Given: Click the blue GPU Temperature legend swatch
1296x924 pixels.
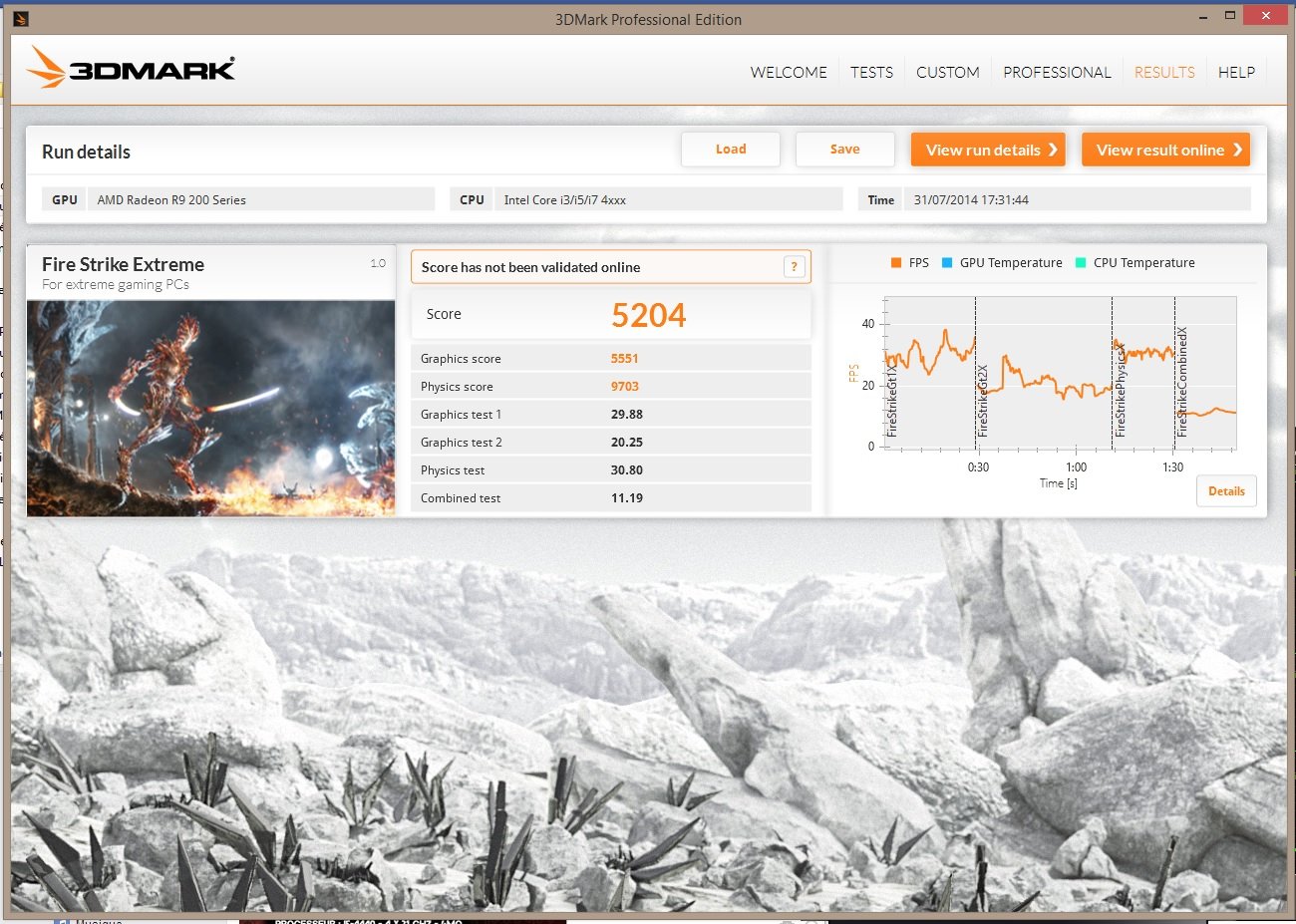Looking at the screenshot, I should click(947, 263).
